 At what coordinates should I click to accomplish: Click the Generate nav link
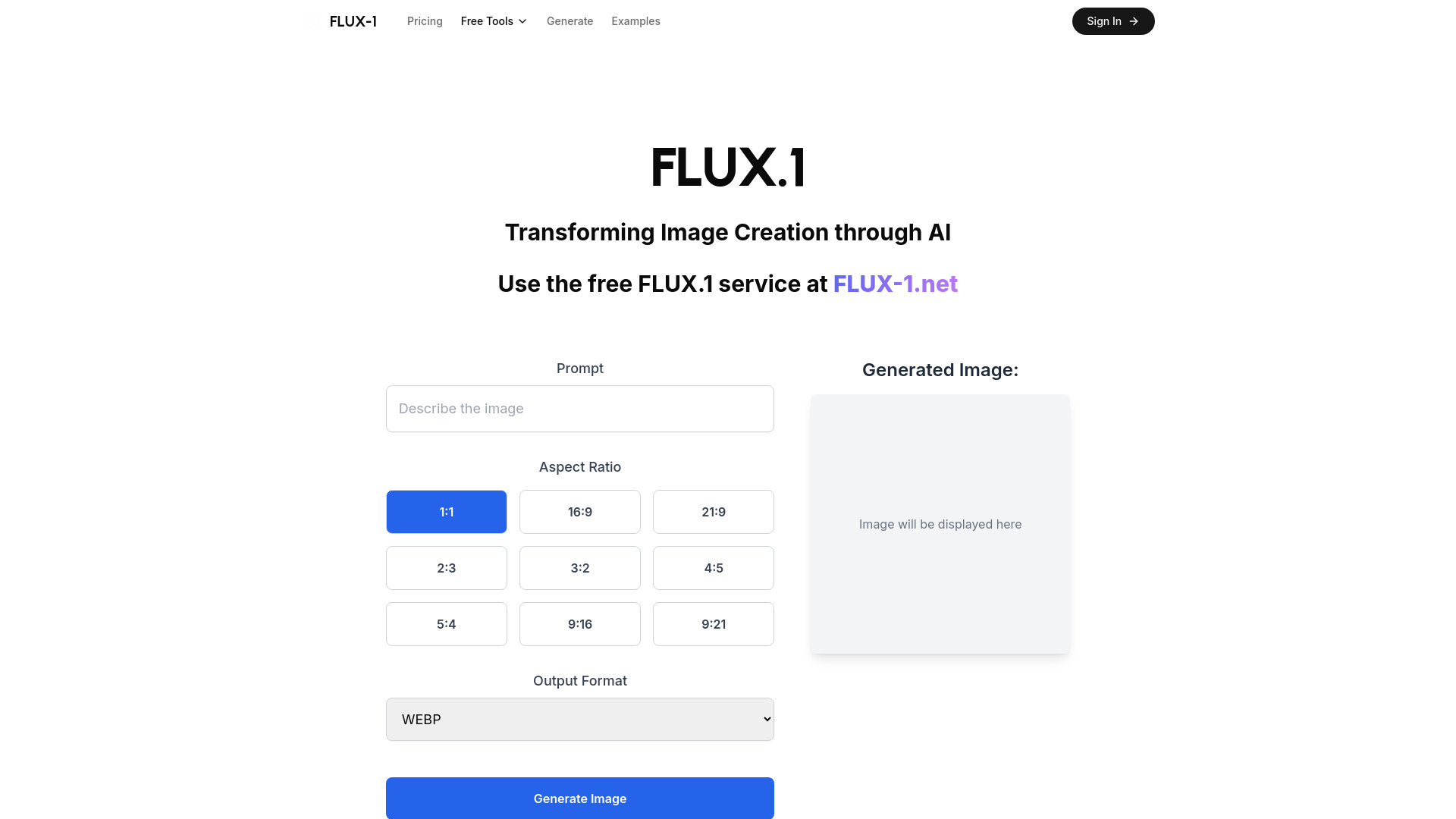tap(569, 21)
